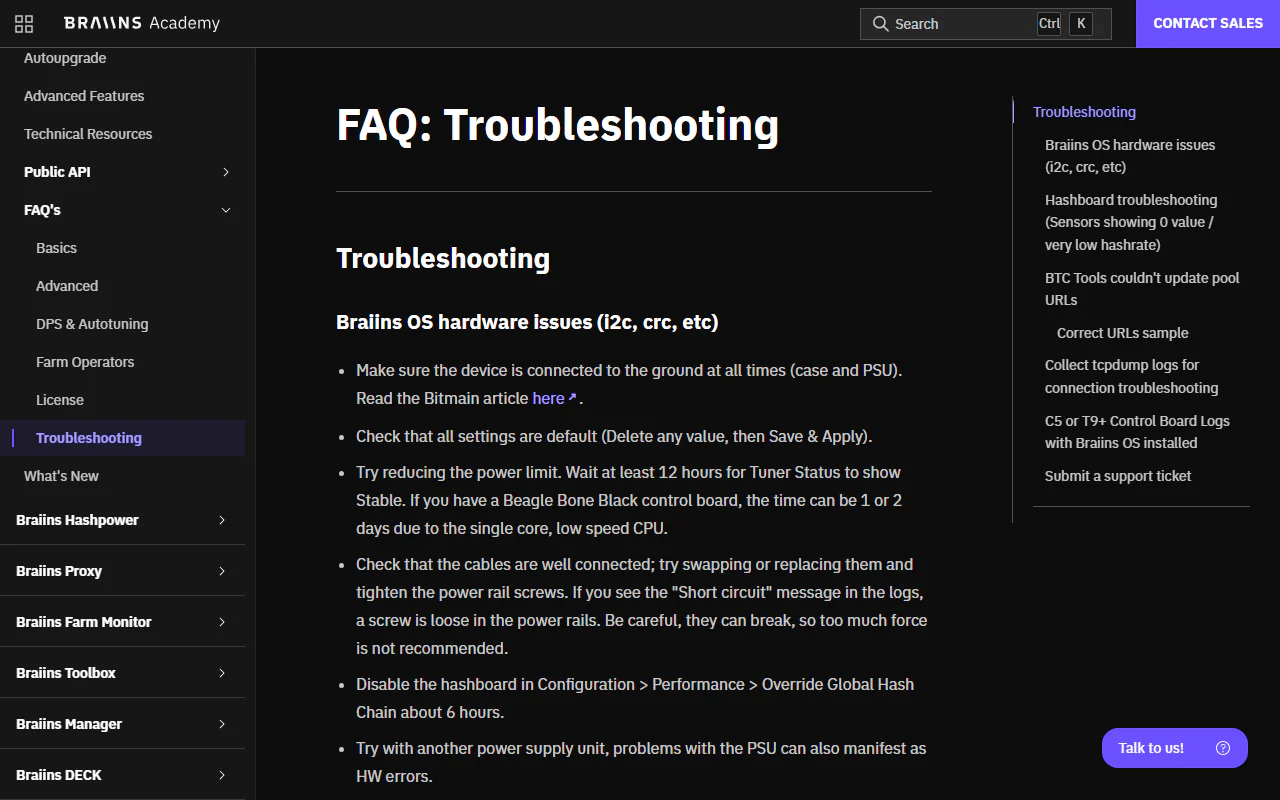Click the K shortcut key badge

click(1081, 24)
